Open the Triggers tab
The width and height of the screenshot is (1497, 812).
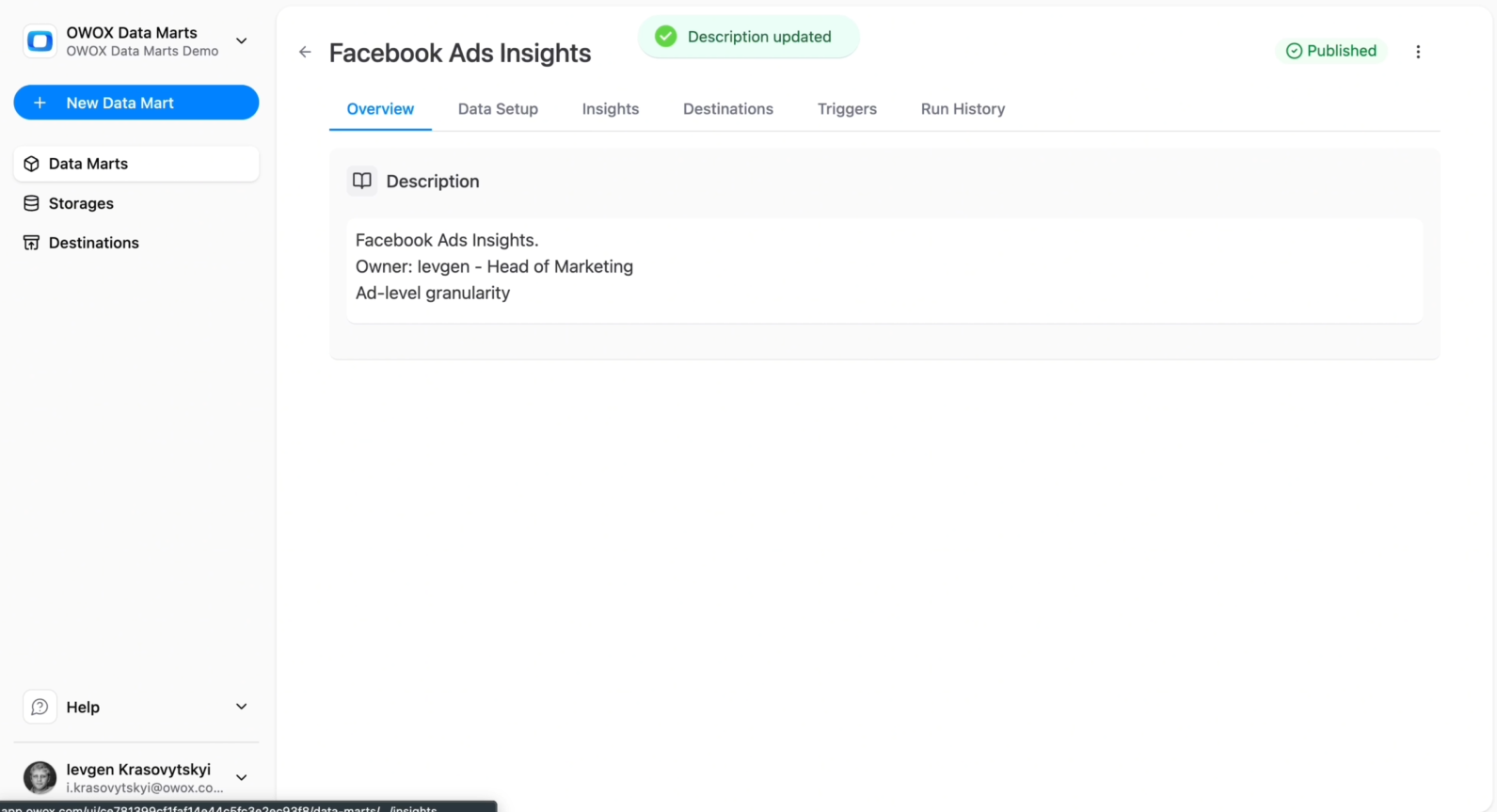click(847, 109)
